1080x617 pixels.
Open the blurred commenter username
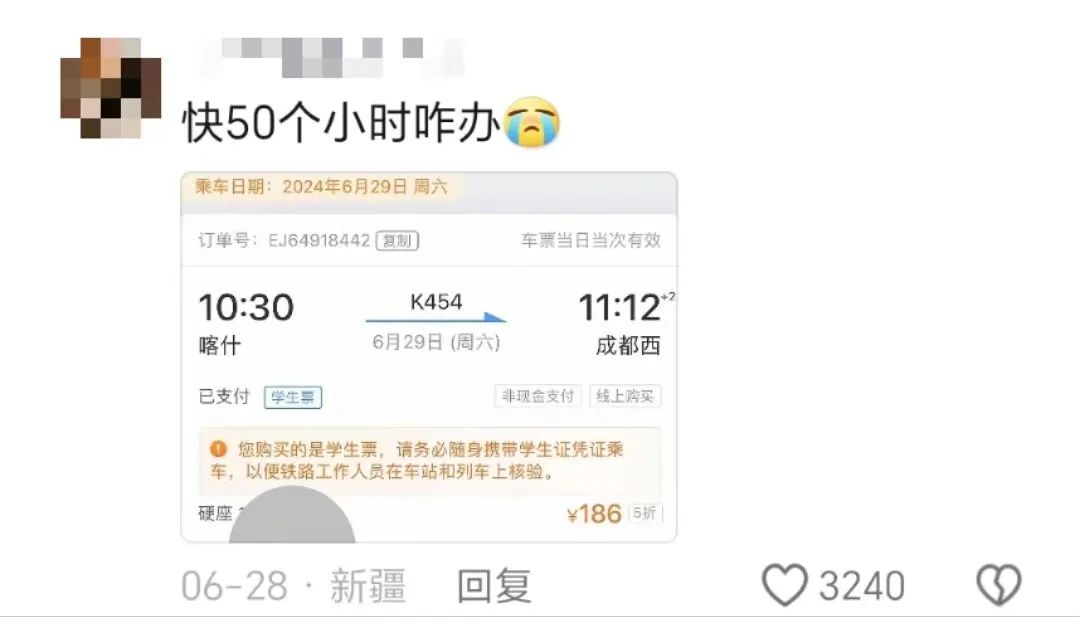pyautogui.click(x=332, y=56)
